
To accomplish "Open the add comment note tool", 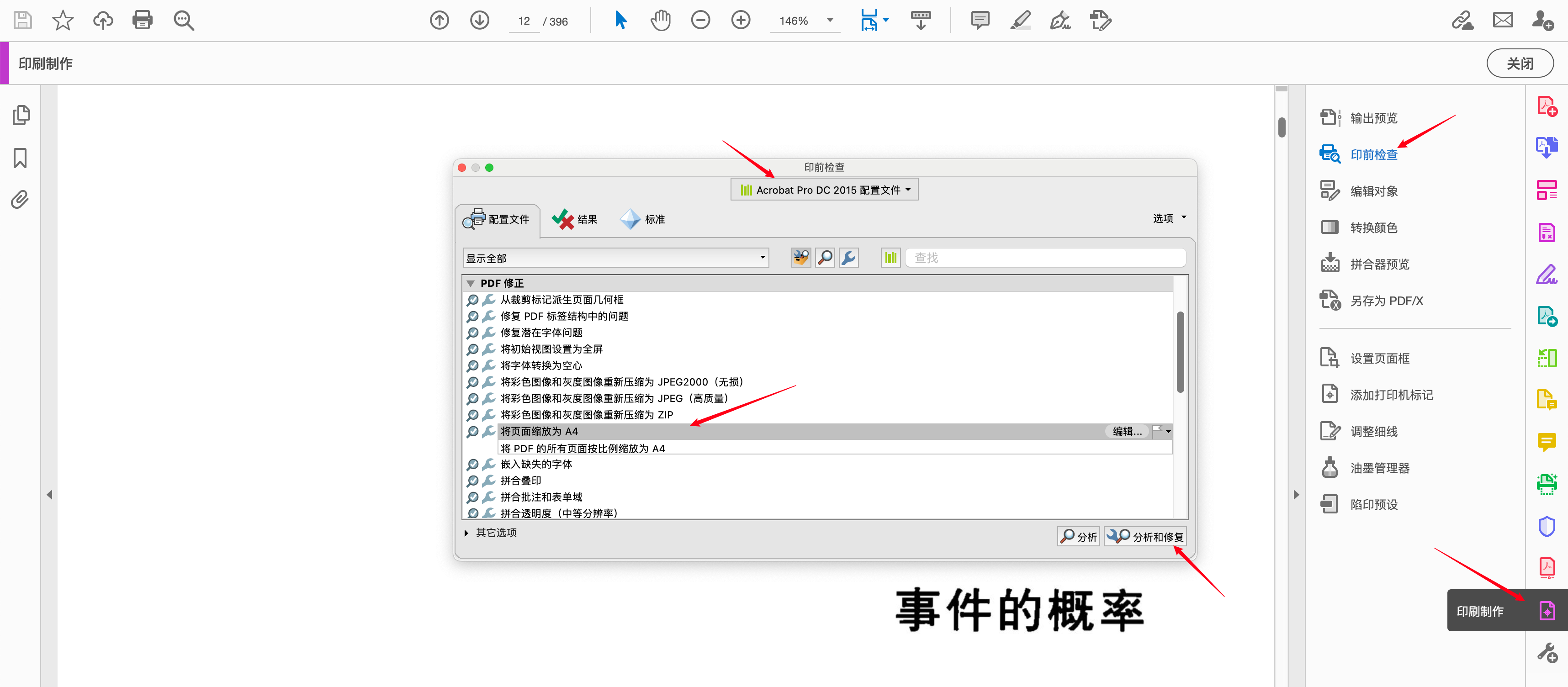I will pos(980,20).
